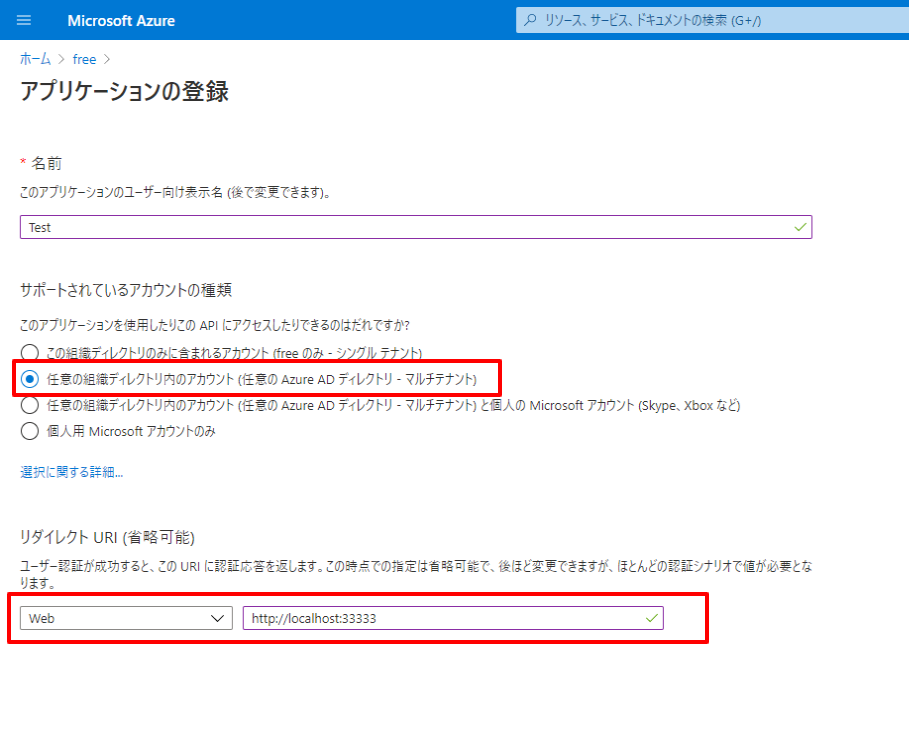Click the green checkmark in the name field
This screenshot has width=909, height=748.
coord(800,227)
